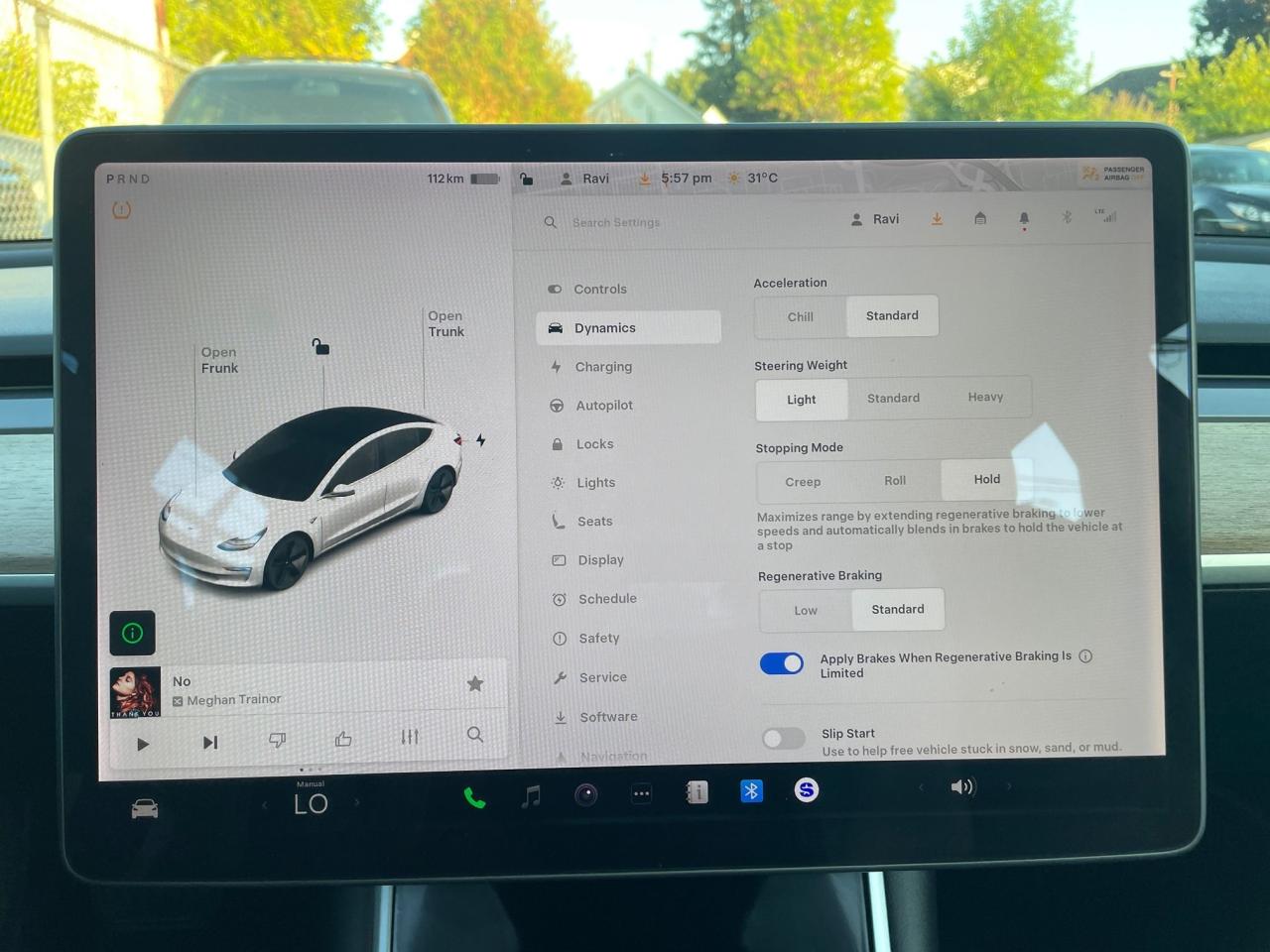Open the dashcam camera icon
Screen dimensions: 1270x952
[586, 794]
